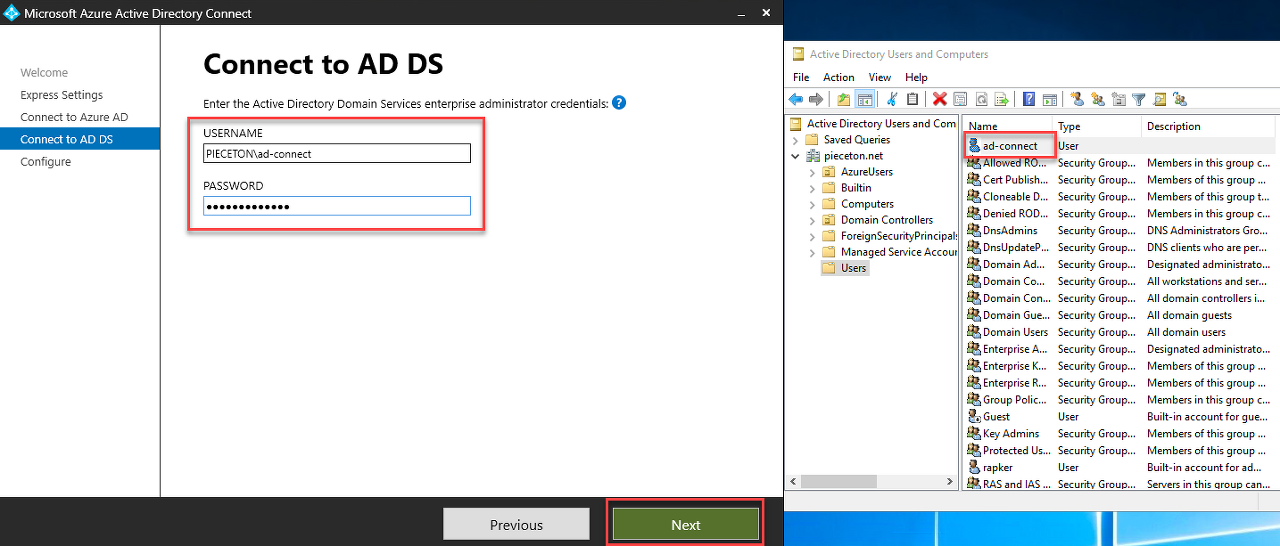Expand the ForeignSecurityPrincipals container
This screenshot has height=546, width=1280.
[812, 236]
